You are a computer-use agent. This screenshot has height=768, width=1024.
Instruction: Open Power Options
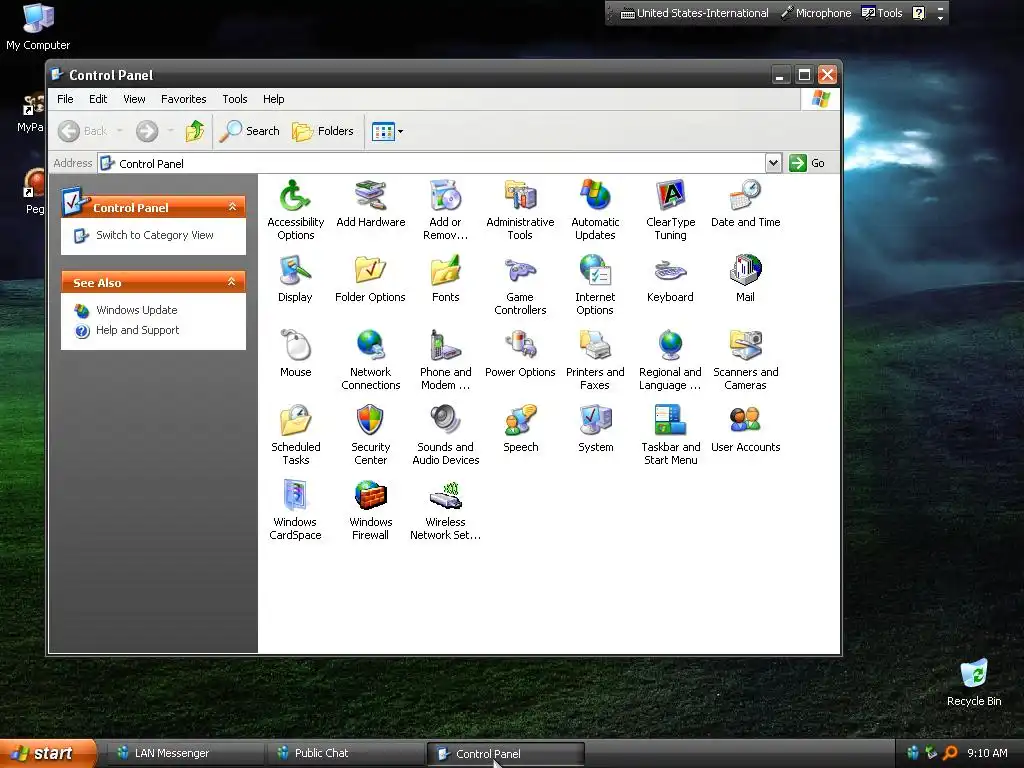pyautogui.click(x=520, y=353)
